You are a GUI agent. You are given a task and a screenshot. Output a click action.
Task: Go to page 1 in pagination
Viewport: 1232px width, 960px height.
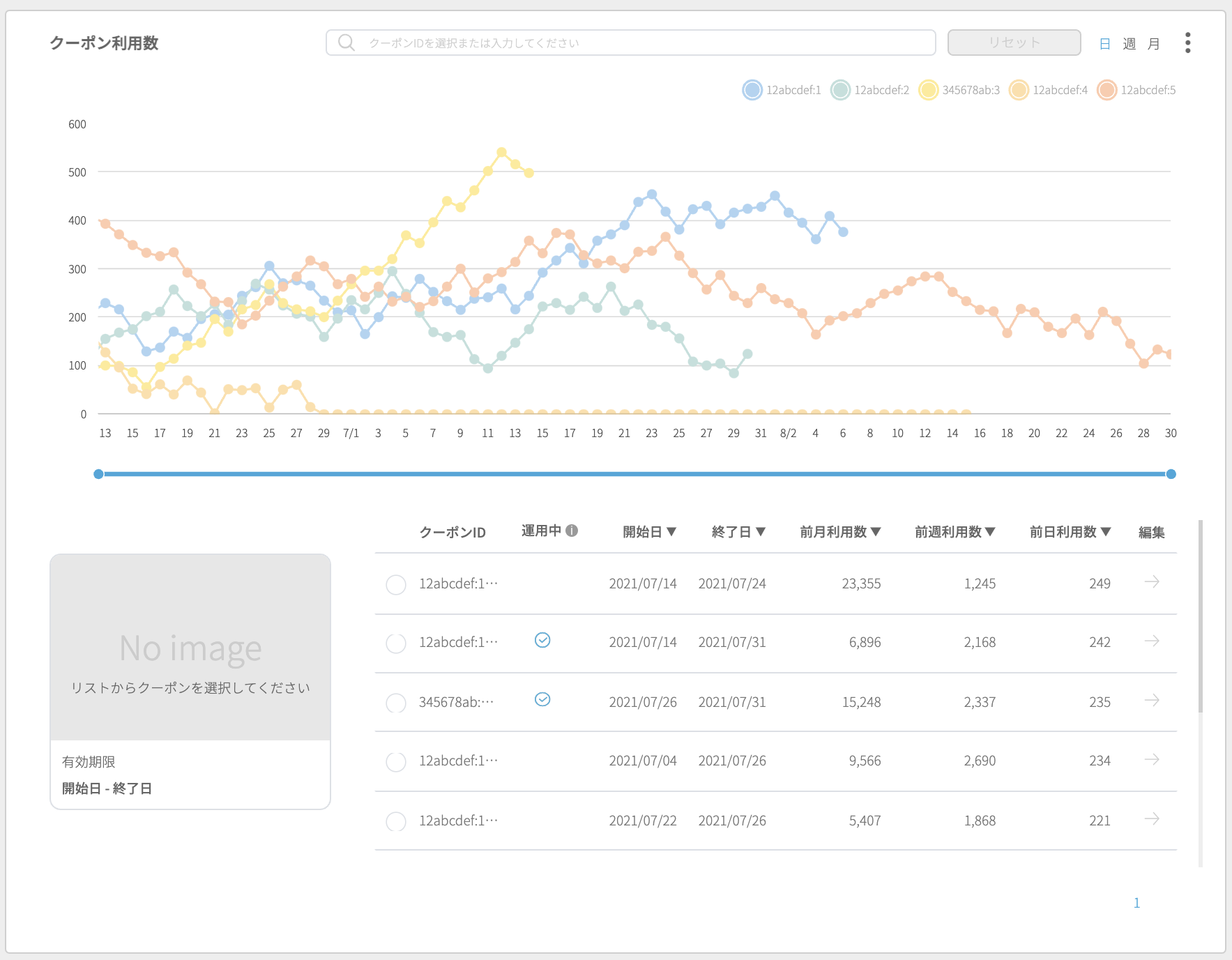1136,903
